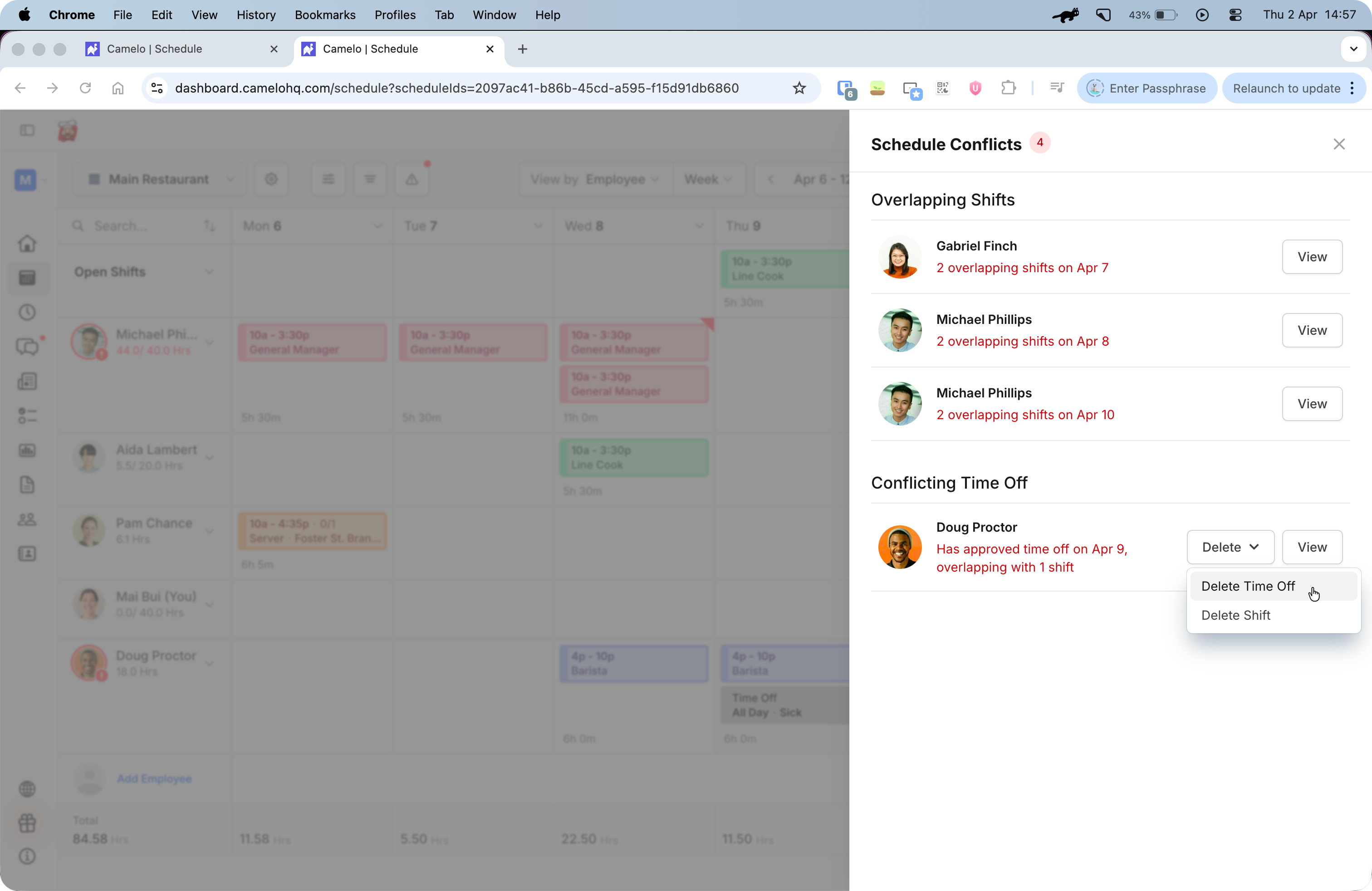Collapse the Open Shifts row
The image size is (1372, 891).
[x=209, y=272]
